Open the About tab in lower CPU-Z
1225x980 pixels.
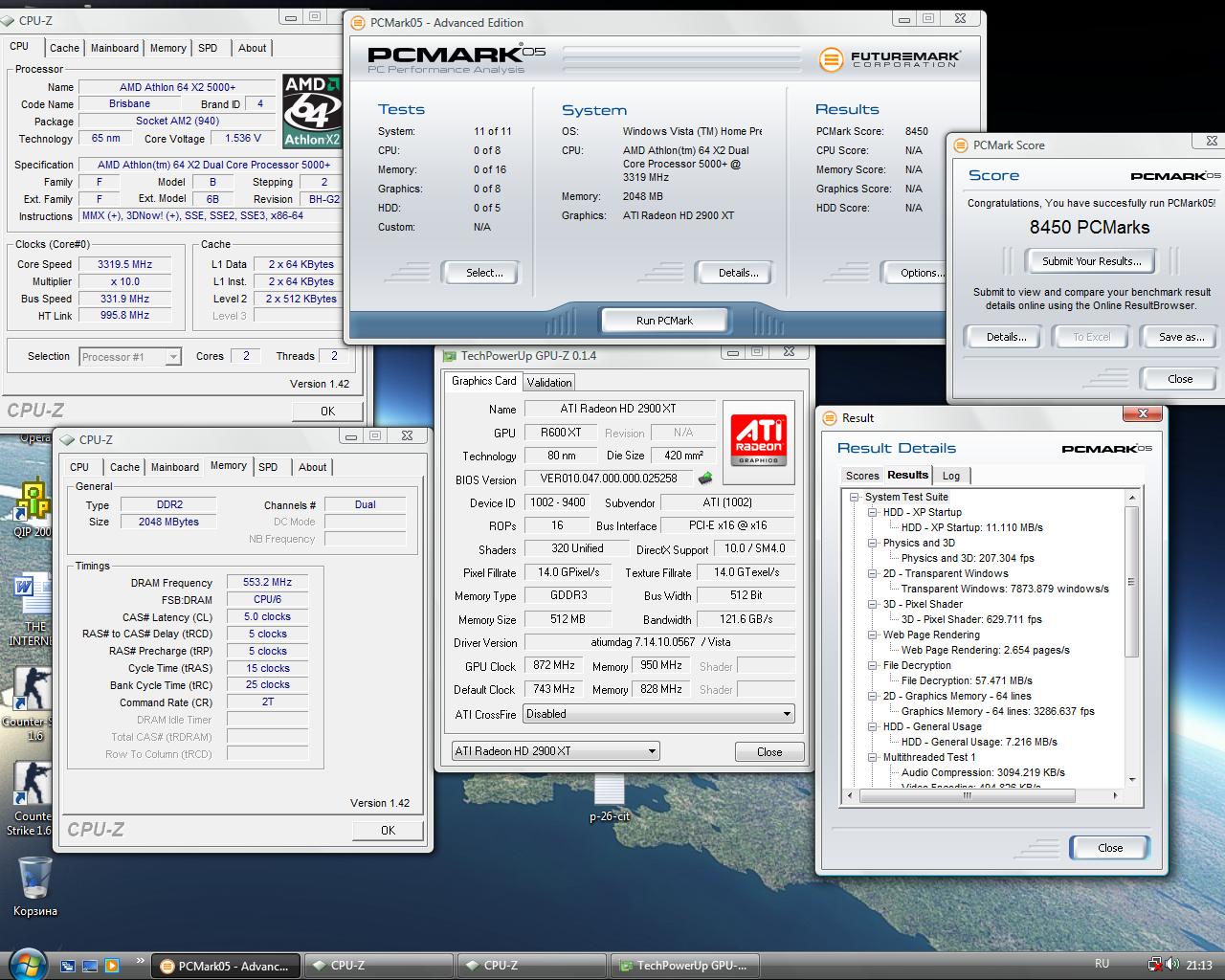pos(313,467)
